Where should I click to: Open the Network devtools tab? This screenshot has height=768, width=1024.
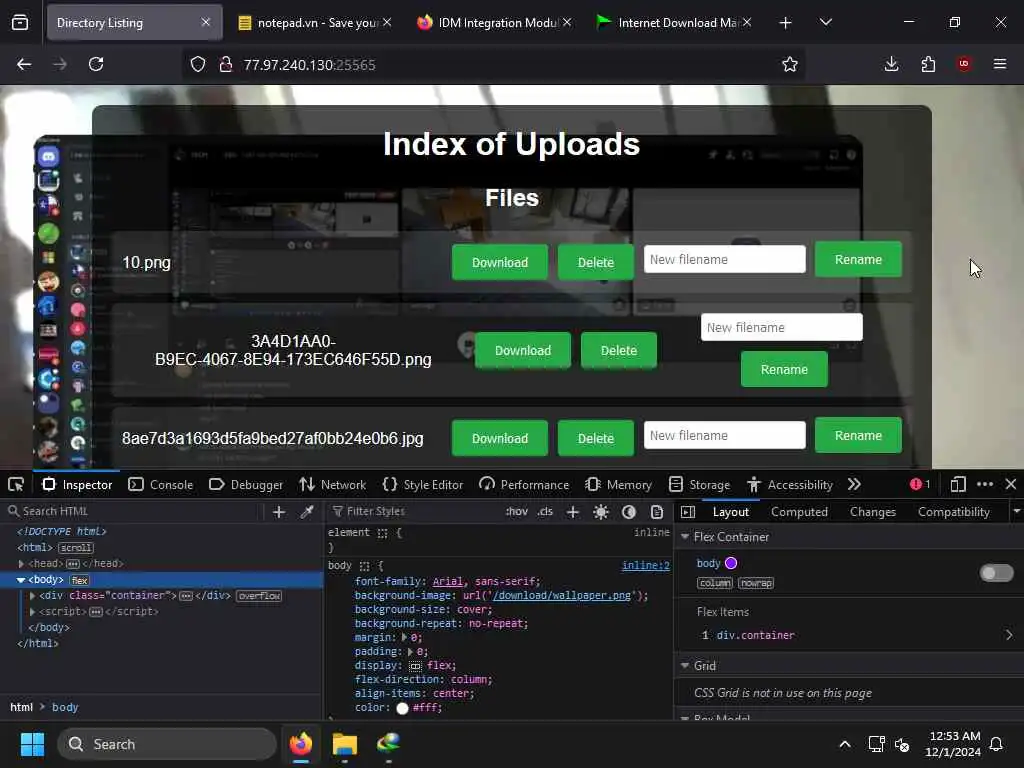tap(332, 485)
